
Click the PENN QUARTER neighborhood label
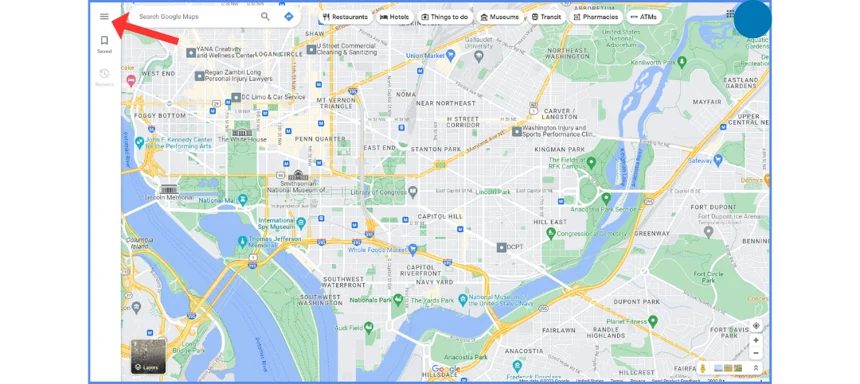point(320,139)
